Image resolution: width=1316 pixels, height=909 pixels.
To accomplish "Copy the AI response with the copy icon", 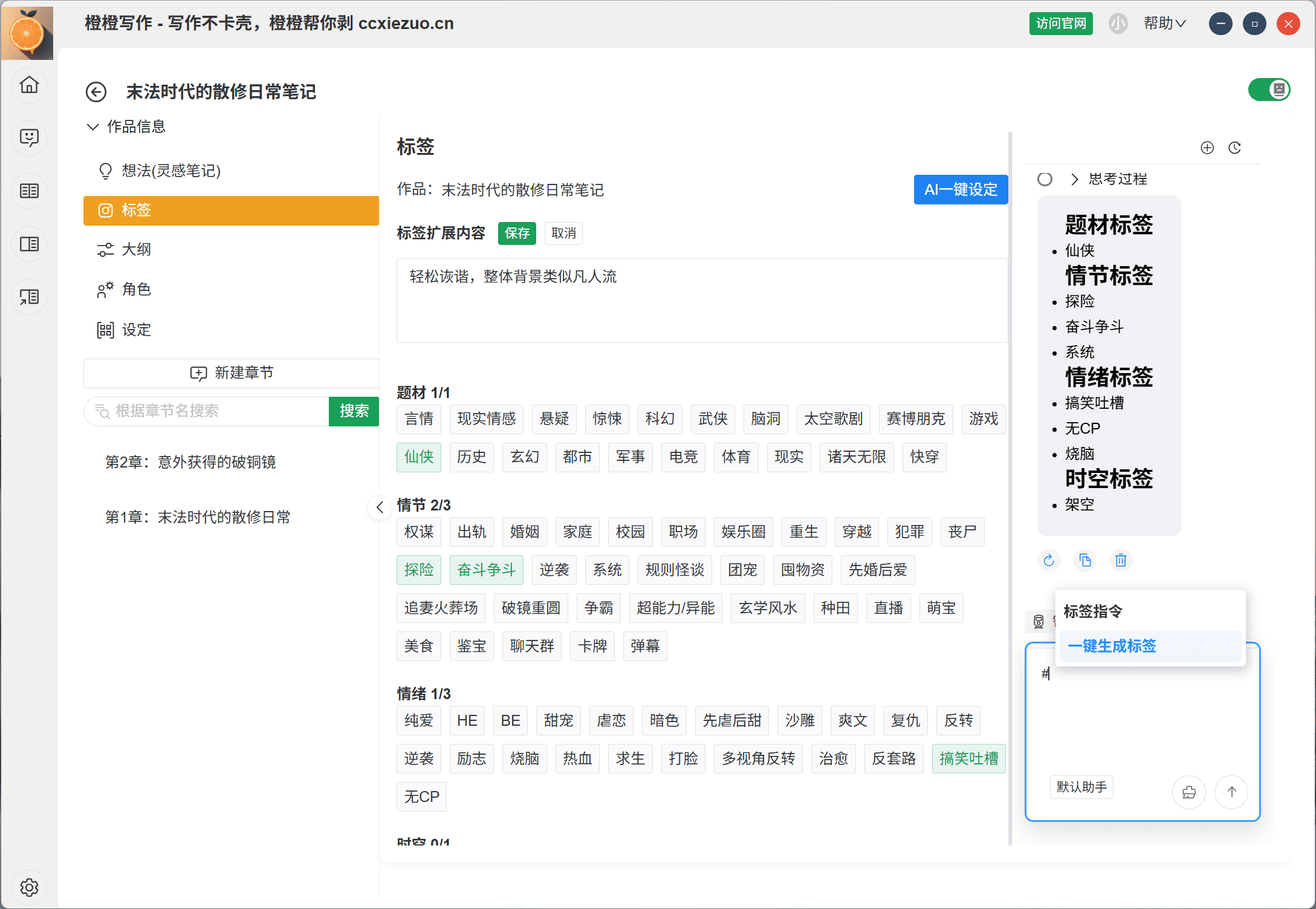I will pyautogui.click(x=1085, y=561).
